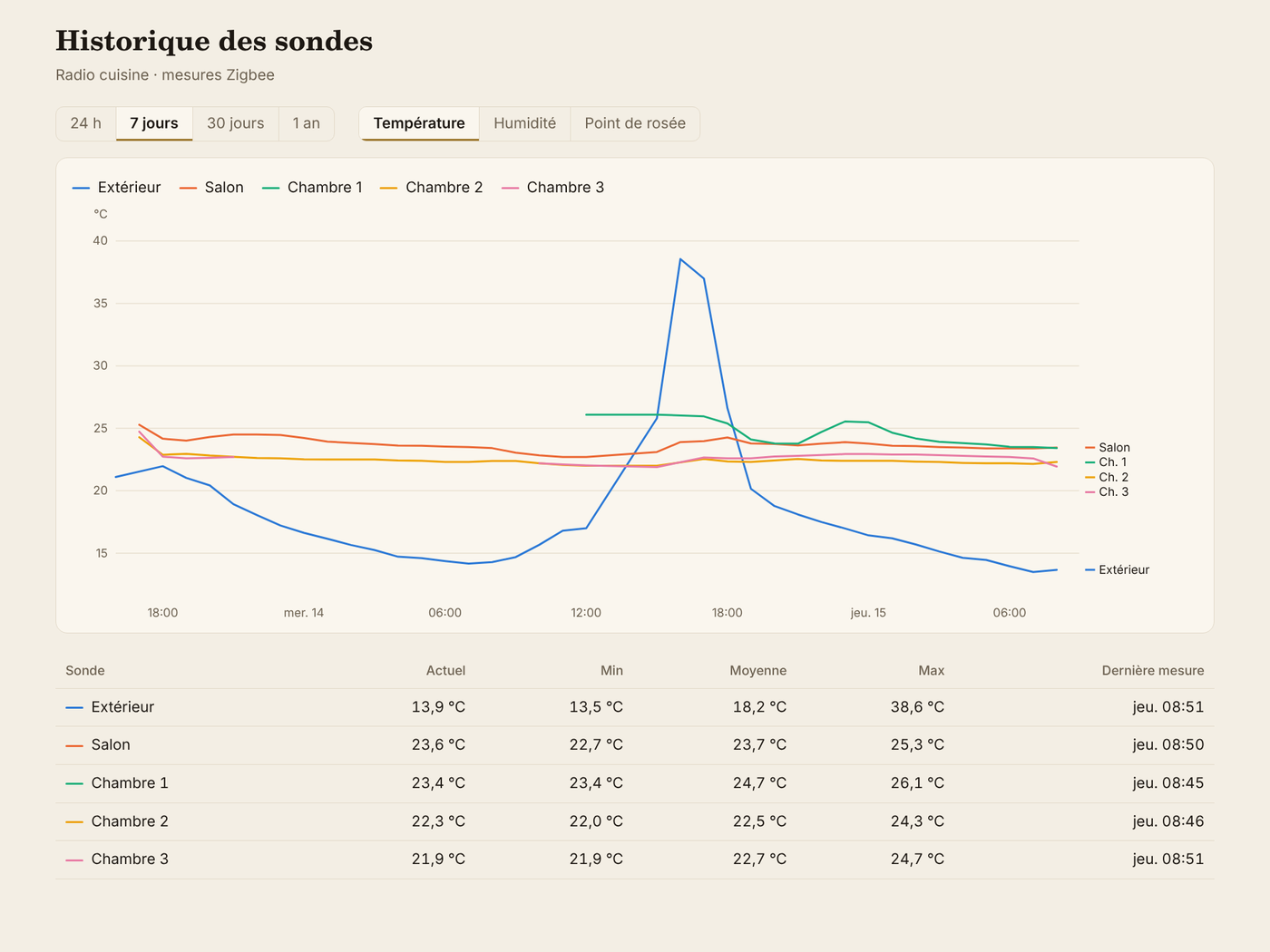Select the 24 h time range tab
The height and width of the screenshot is (952, 1270).
(x=86, y=123)
